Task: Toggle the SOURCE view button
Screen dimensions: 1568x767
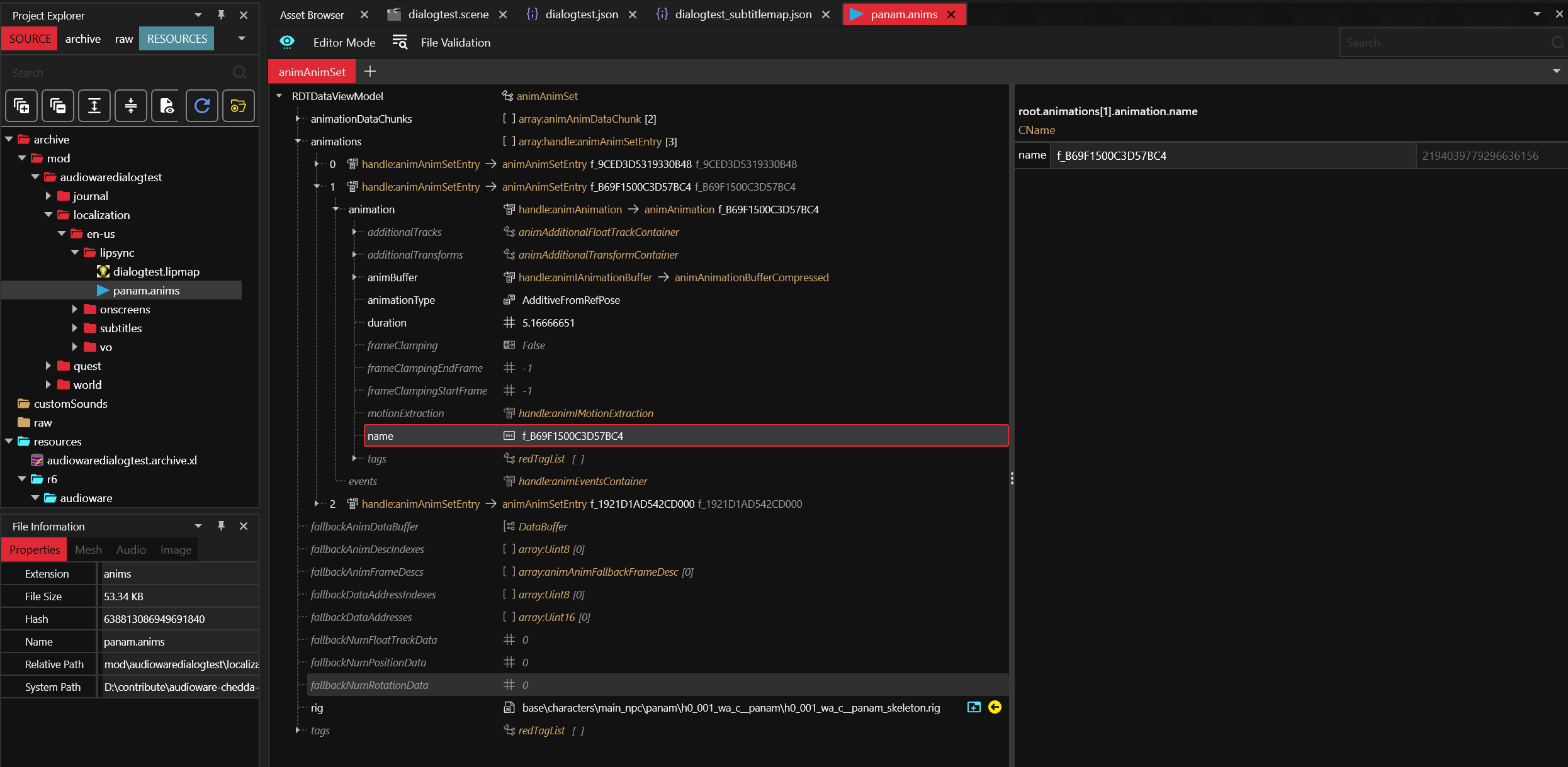Action: (x=30, y=38)
